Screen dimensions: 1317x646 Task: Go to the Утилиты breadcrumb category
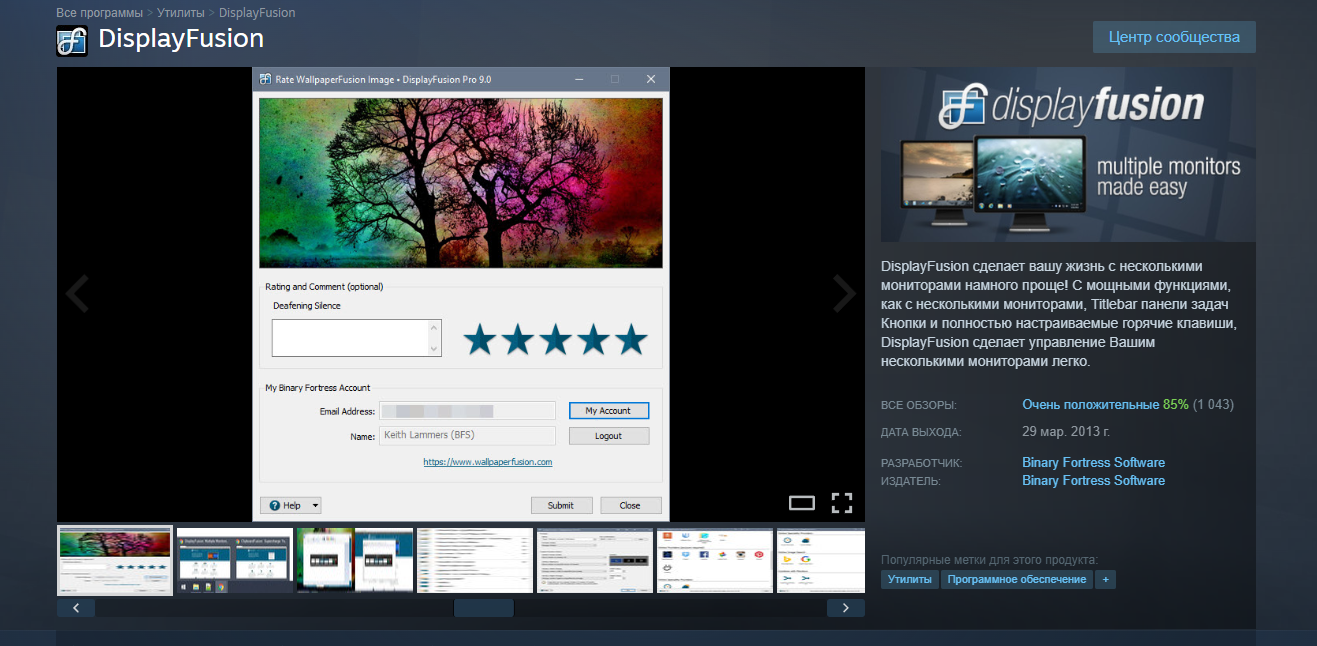[x=181, y=13]
